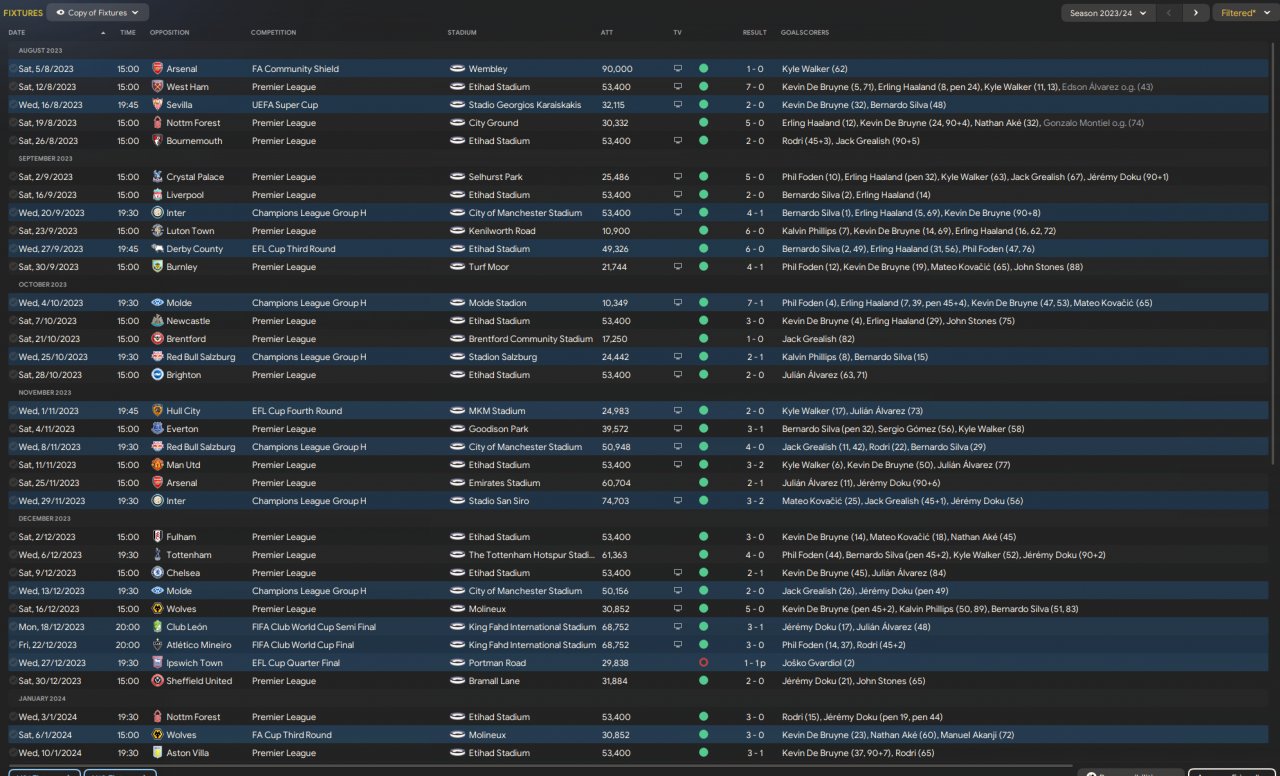Open the Season 2023/24 dropdown
This screenshot has width=1280, height=776.
point(1108,13)
